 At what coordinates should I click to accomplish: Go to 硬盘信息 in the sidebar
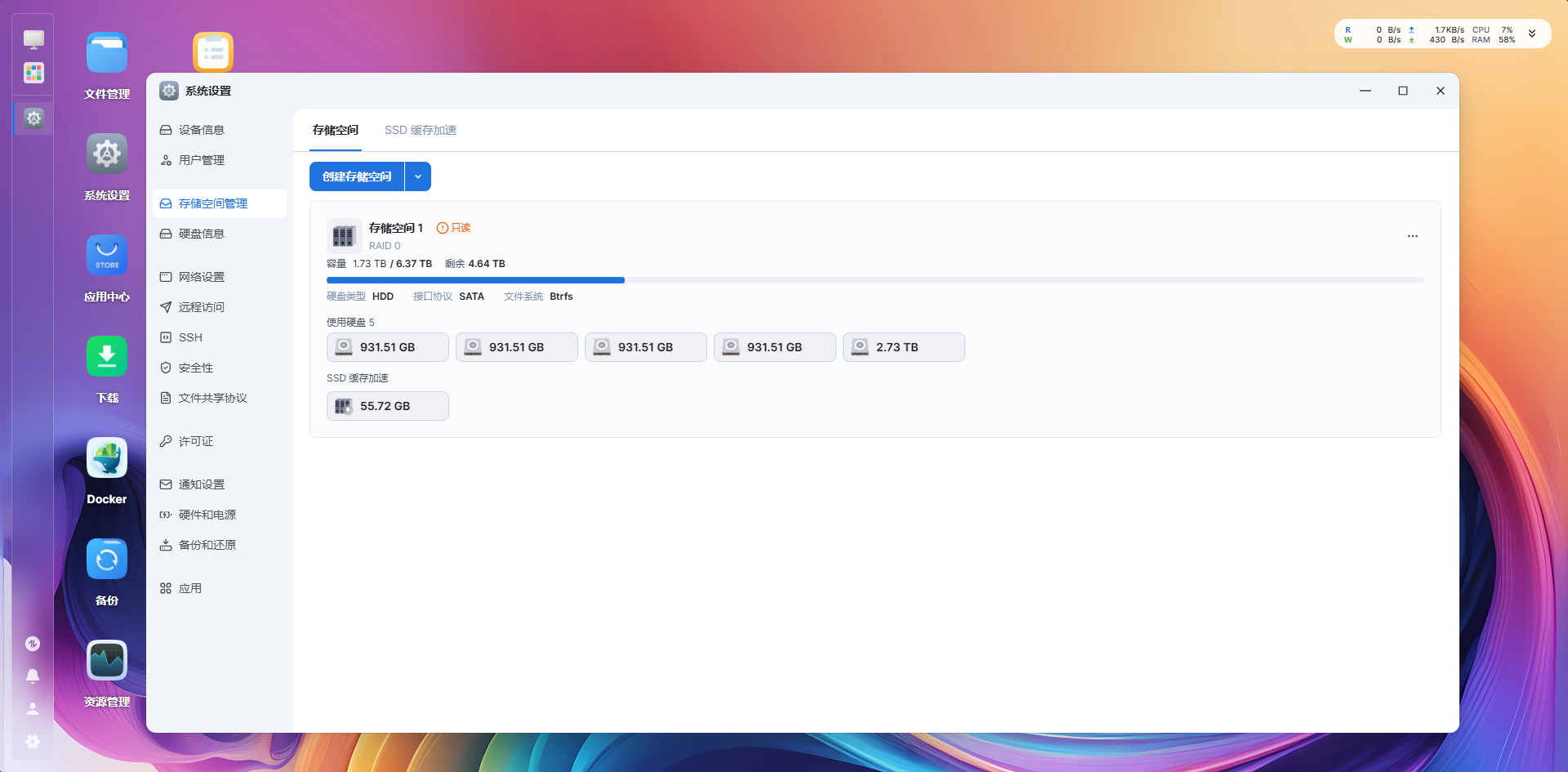click(220, 234)
